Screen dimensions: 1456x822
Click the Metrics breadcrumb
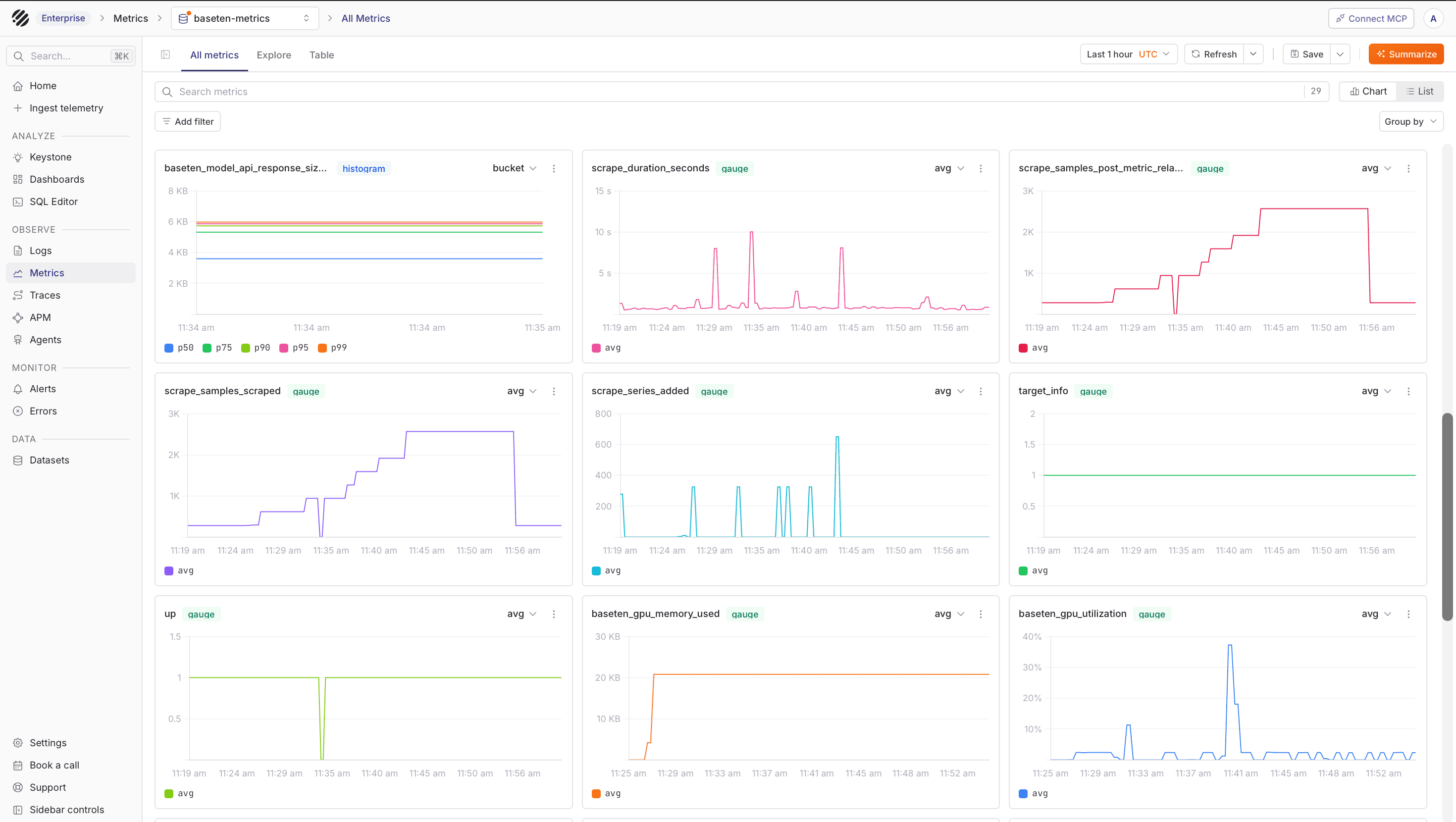pos(131,18)
